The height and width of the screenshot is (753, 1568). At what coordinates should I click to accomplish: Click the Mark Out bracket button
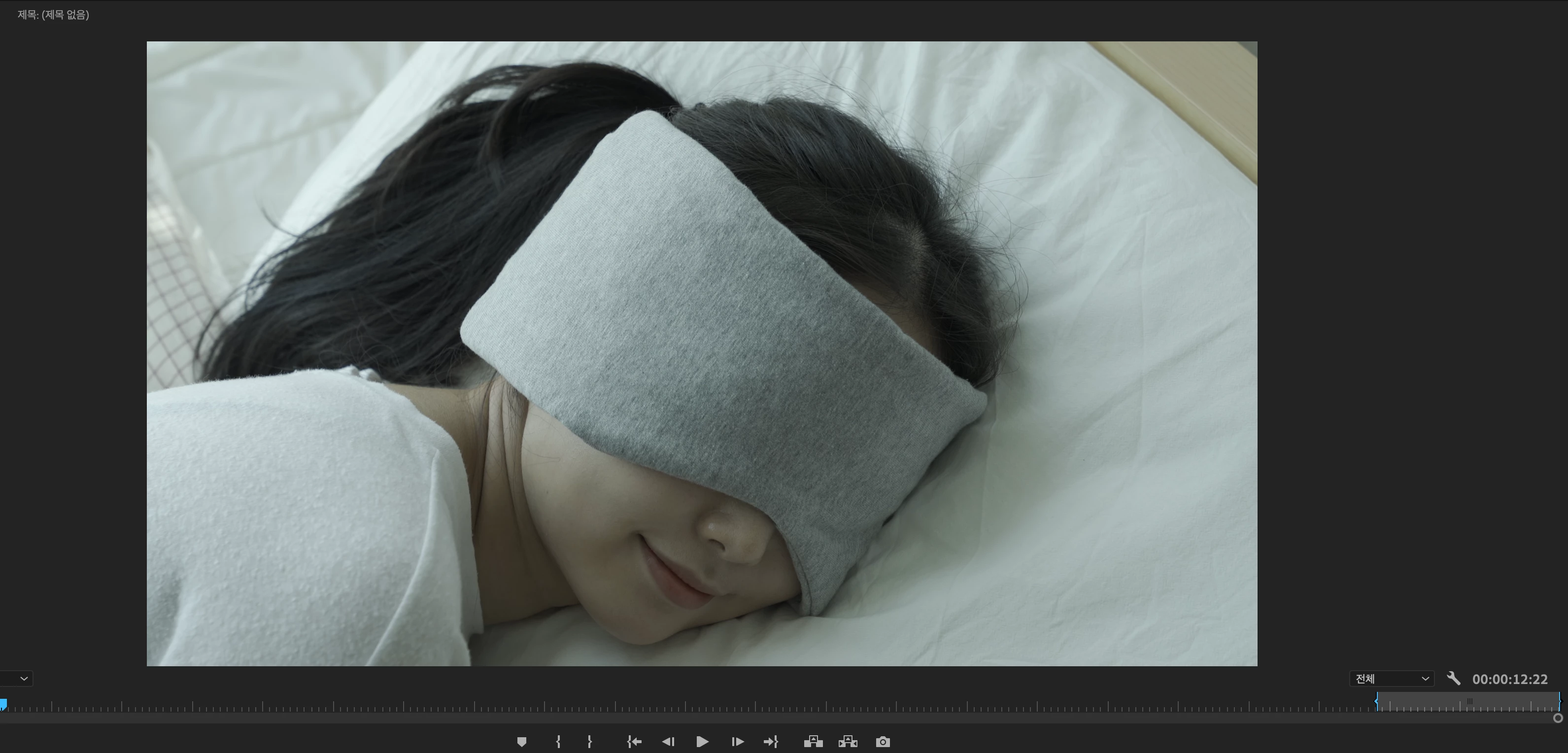(x=589, y=742)
